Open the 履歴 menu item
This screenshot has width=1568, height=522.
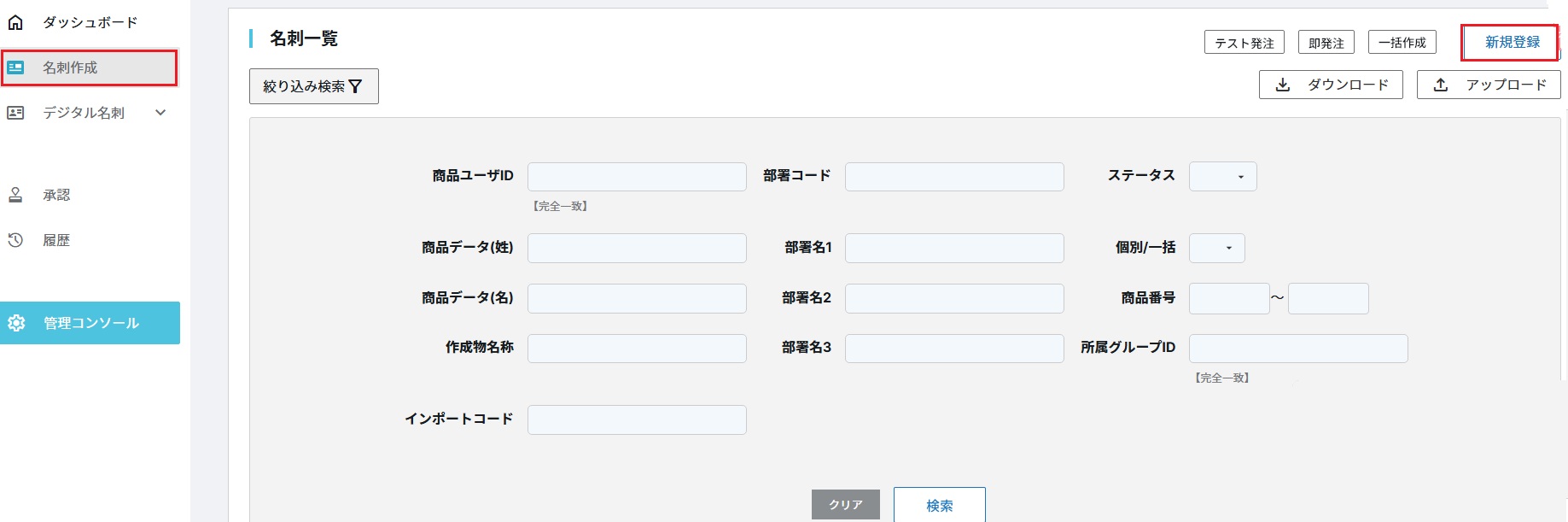click(x=57, y=240)
